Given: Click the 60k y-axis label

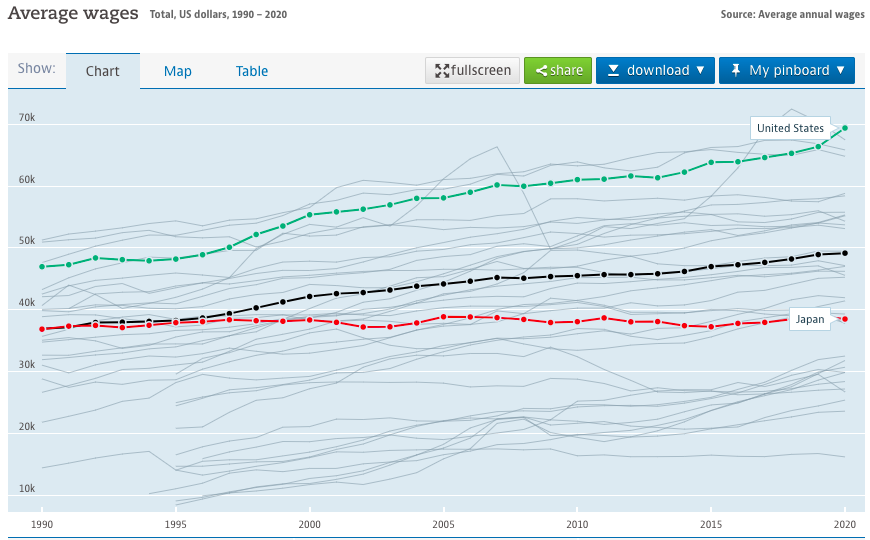Looking at the screenshot, I should tap(27, 179).
